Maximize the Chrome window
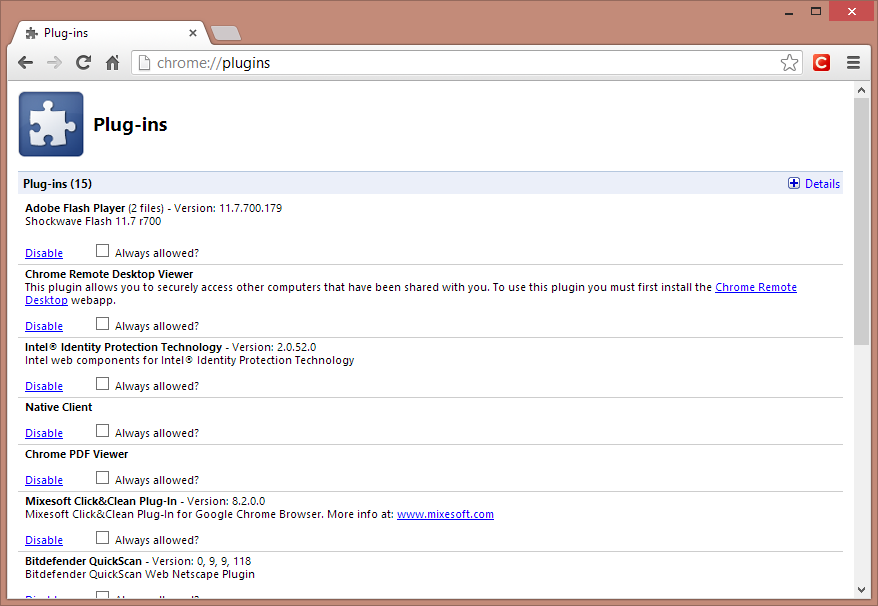The image size is (878, 606). pyautogui.click(x=816, y=11)
